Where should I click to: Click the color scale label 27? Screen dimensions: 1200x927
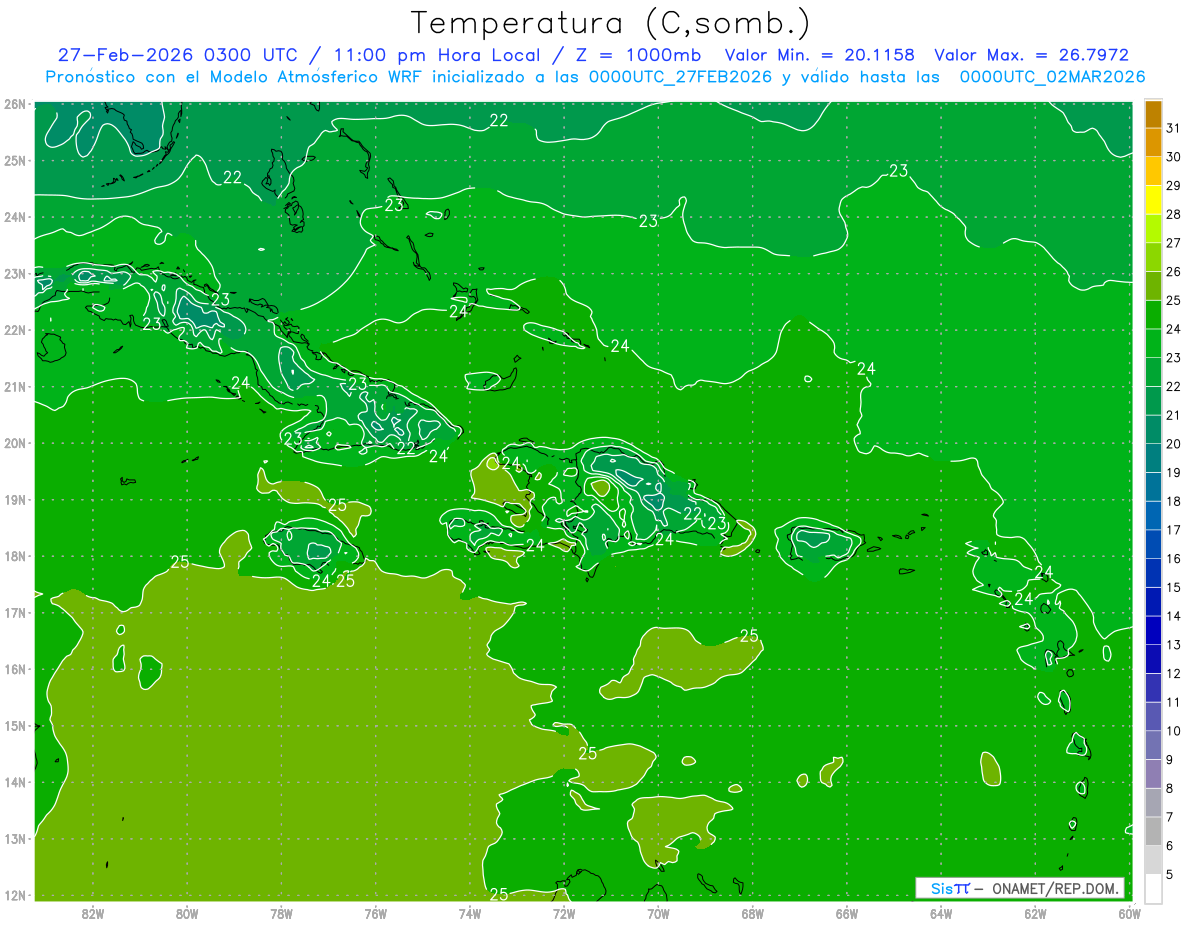click(1173, 243)
